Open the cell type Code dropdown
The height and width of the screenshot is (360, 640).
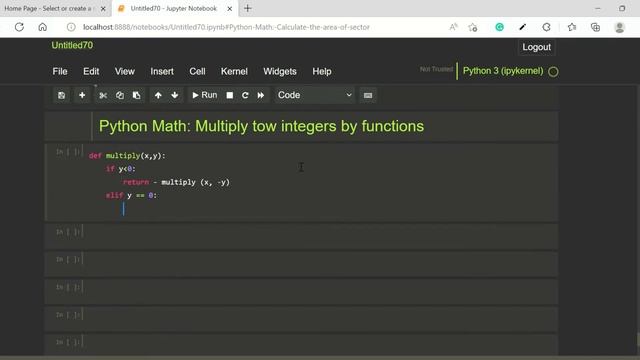314,95
